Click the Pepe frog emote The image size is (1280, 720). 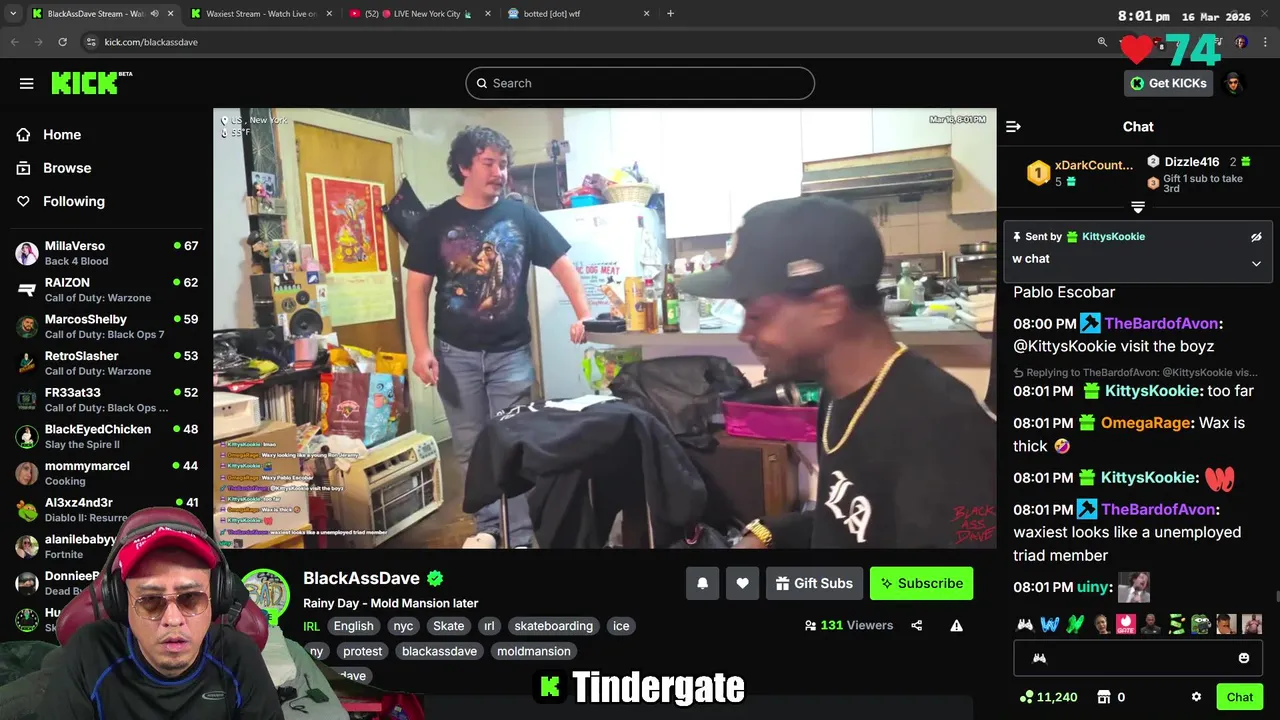1202,624
